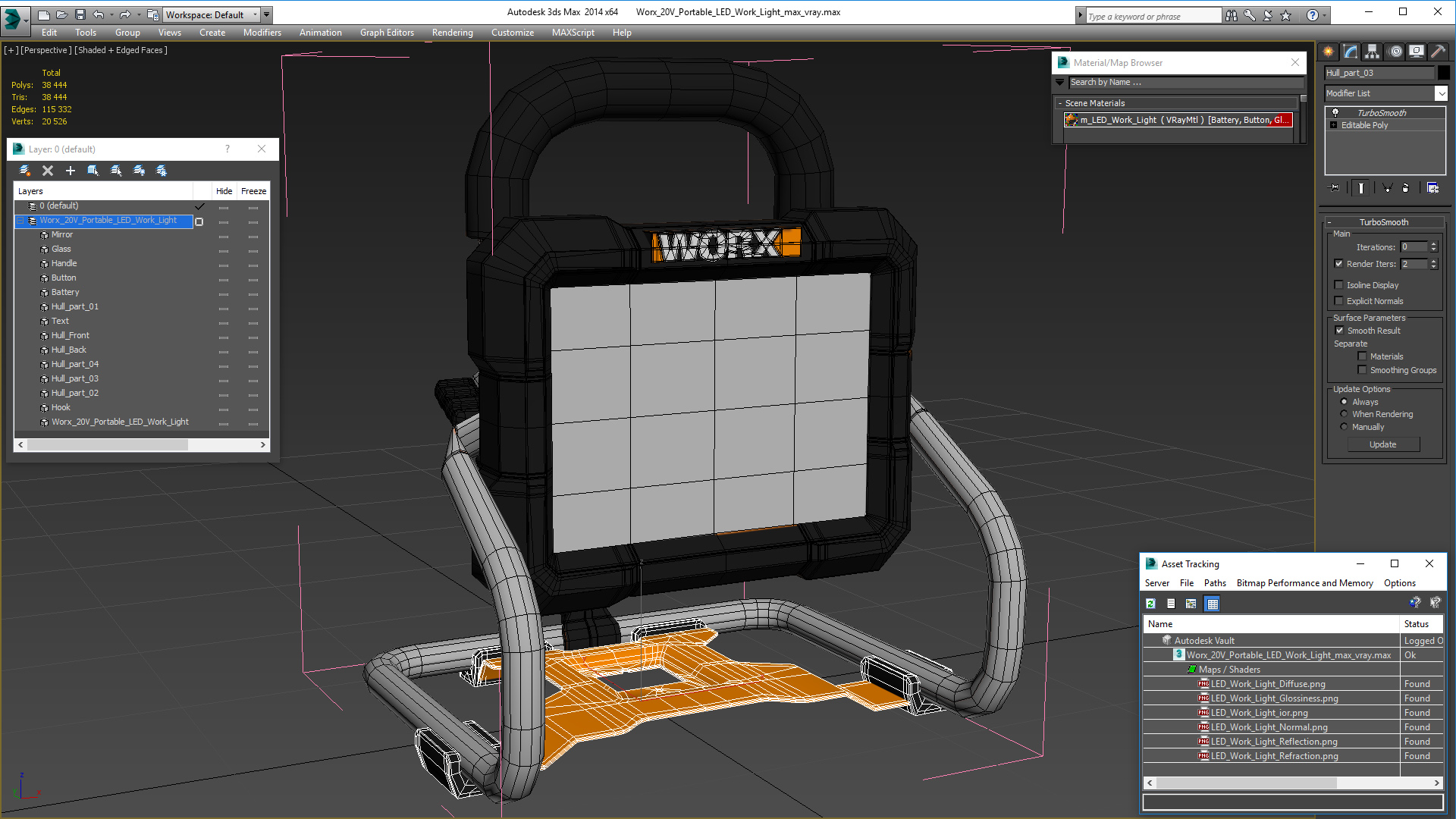1456x819 pixels.
Task: Enable Separate by Materials checkbox
Action: click(1363, 356)
